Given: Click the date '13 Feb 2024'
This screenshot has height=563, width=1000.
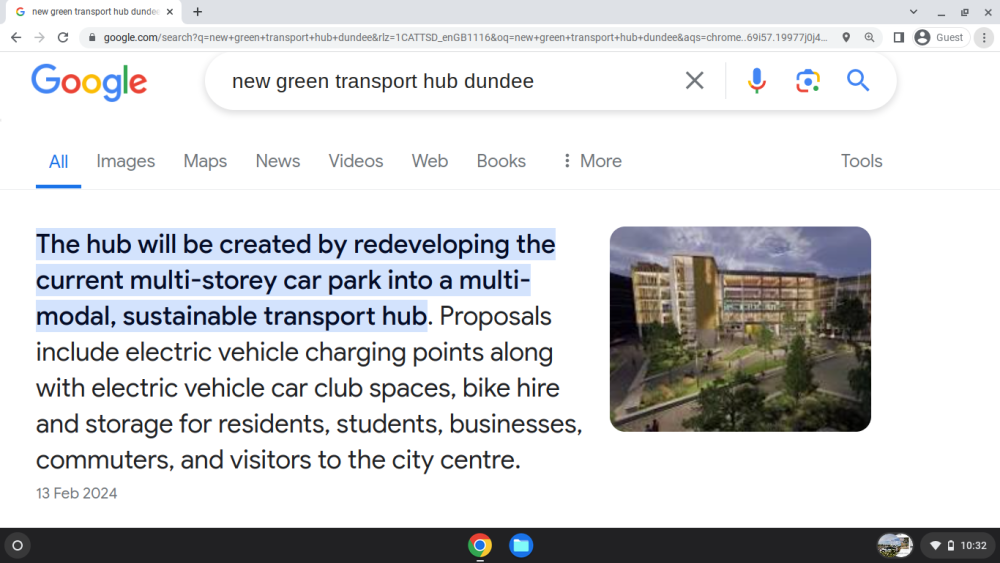Looking at the screenshot, I should coord(77,494).
